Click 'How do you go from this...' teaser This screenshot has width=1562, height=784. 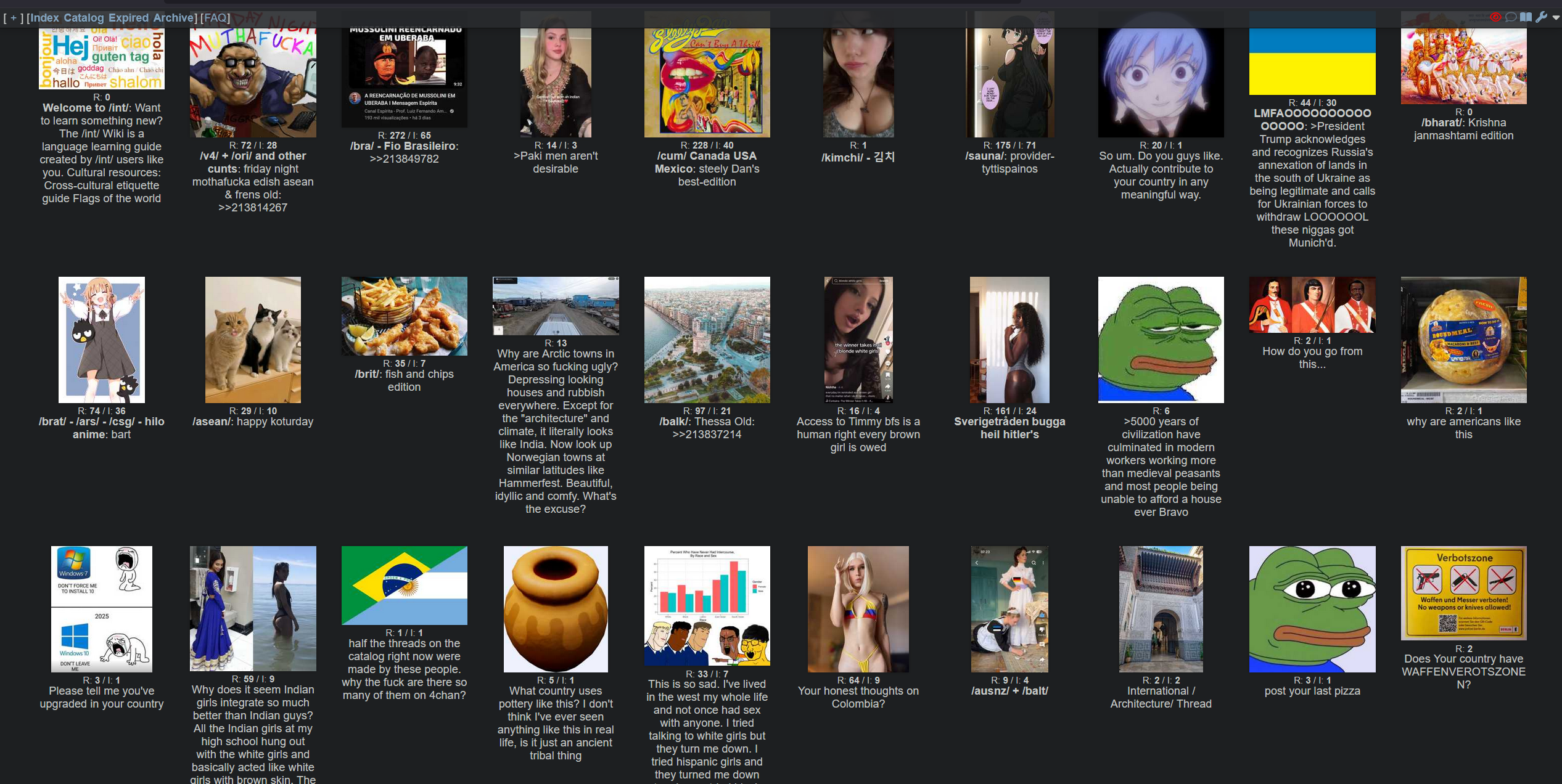tap(1312, 357)
